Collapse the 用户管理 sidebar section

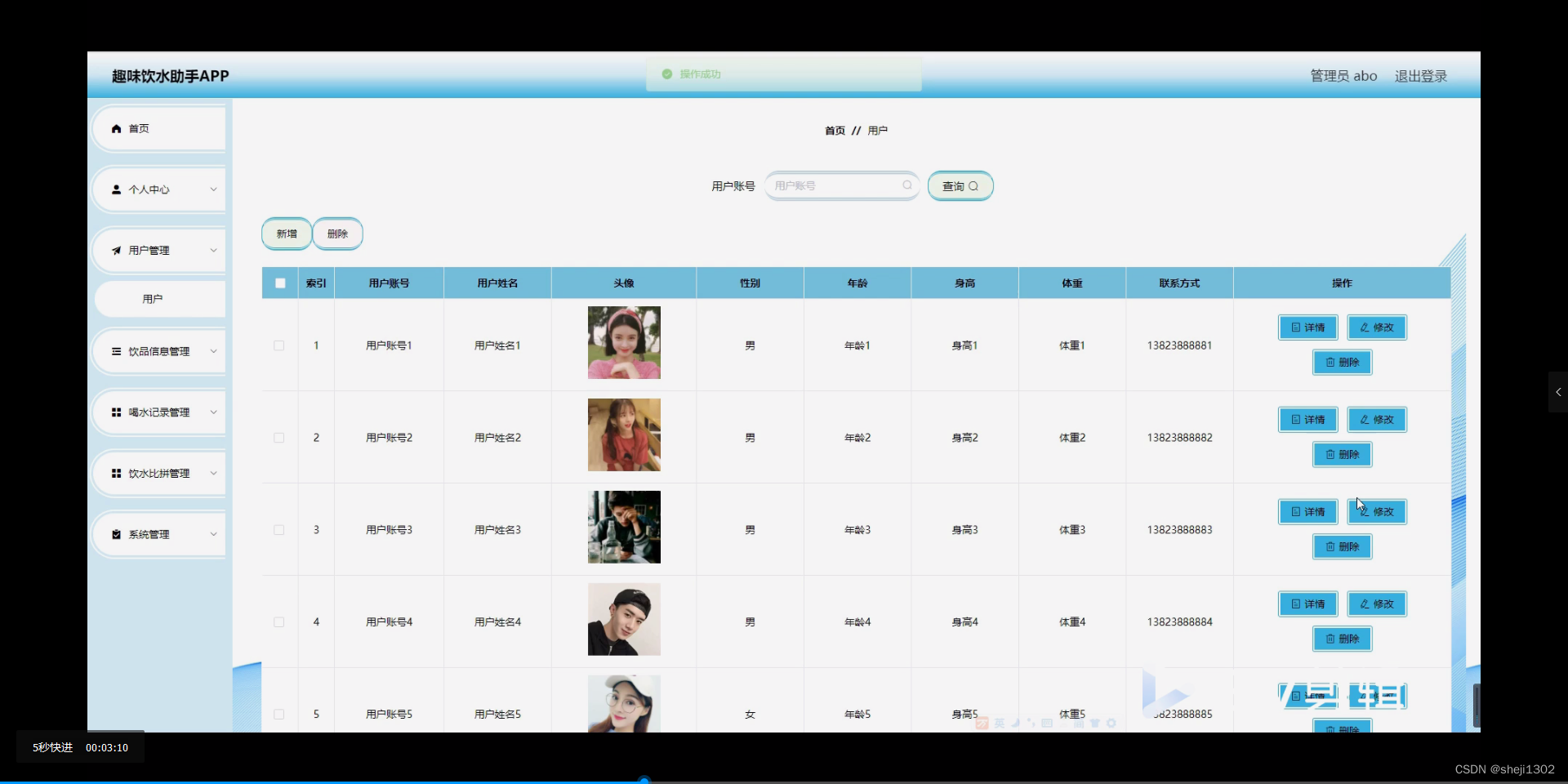point(213,250)
